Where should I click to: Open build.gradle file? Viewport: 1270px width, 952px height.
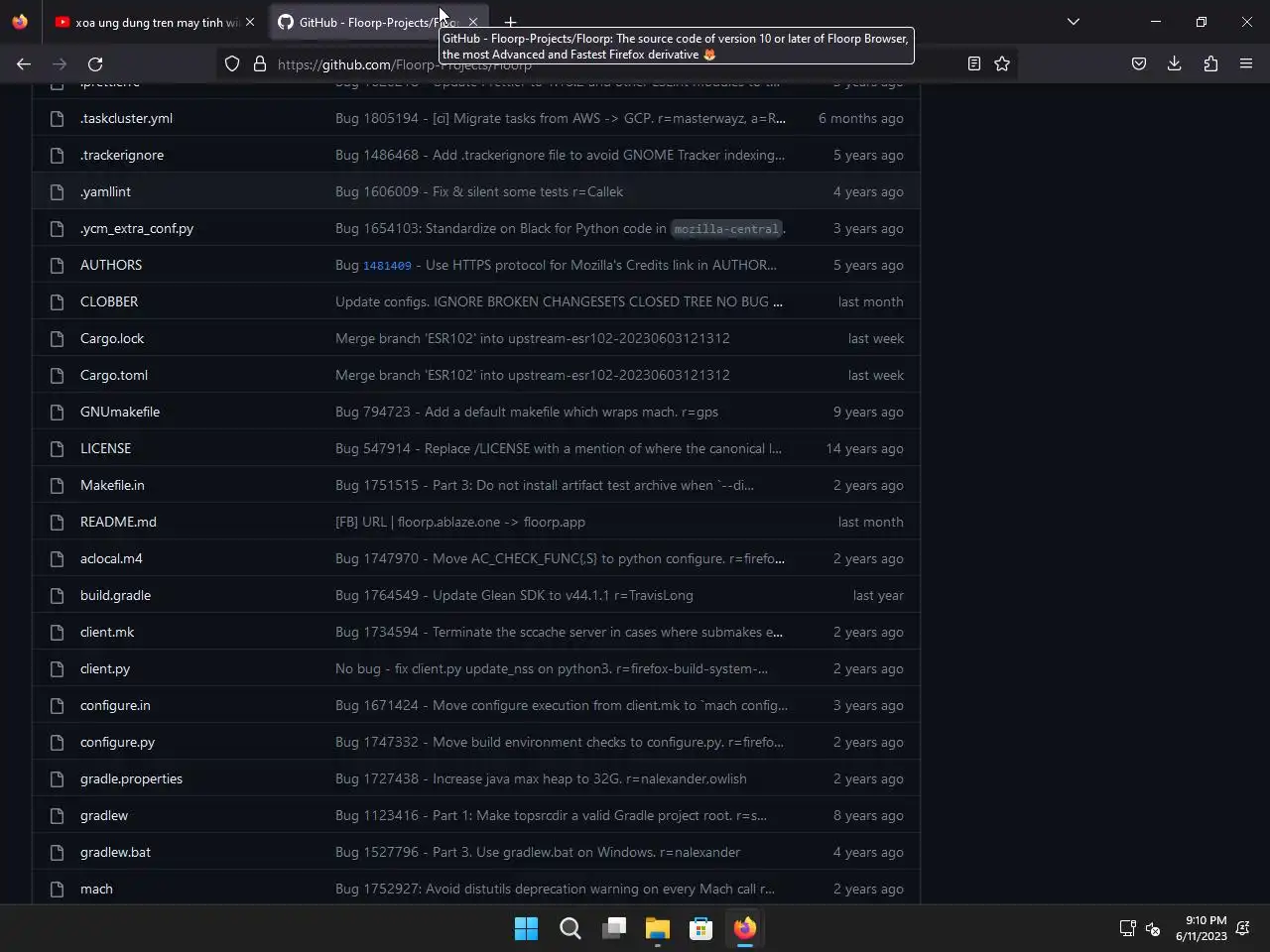point(115,595)
